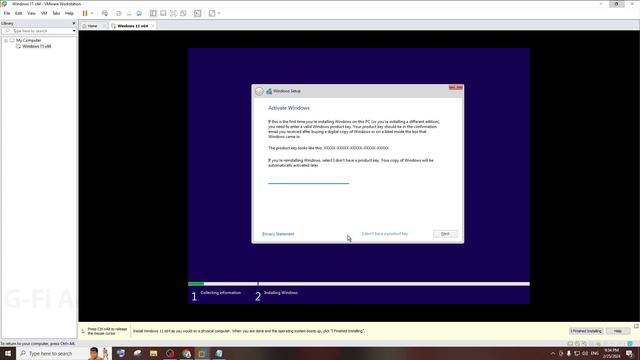
Task: Choose I don't have a product key
Action: click(x=385, y=234)
